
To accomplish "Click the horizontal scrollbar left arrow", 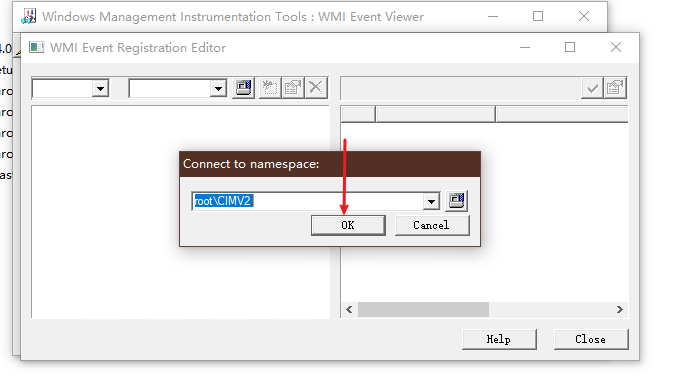I will [x=349, y=309].
